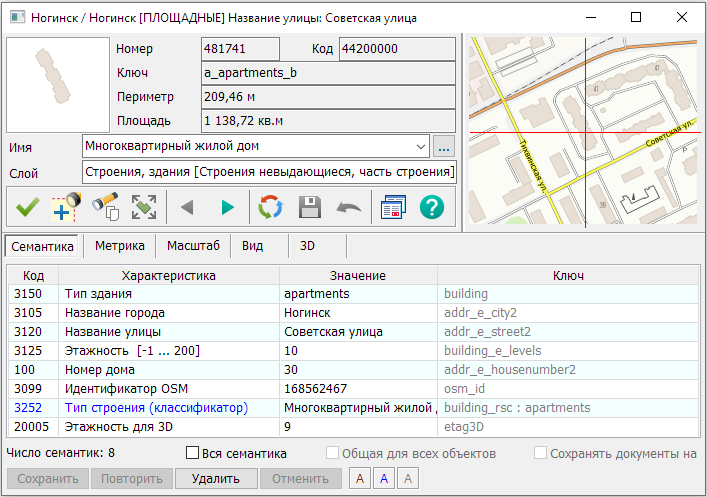707x497 pixels.
Task: Open the 'Тип строения' value cell
Action: click(x=358, y=407)
